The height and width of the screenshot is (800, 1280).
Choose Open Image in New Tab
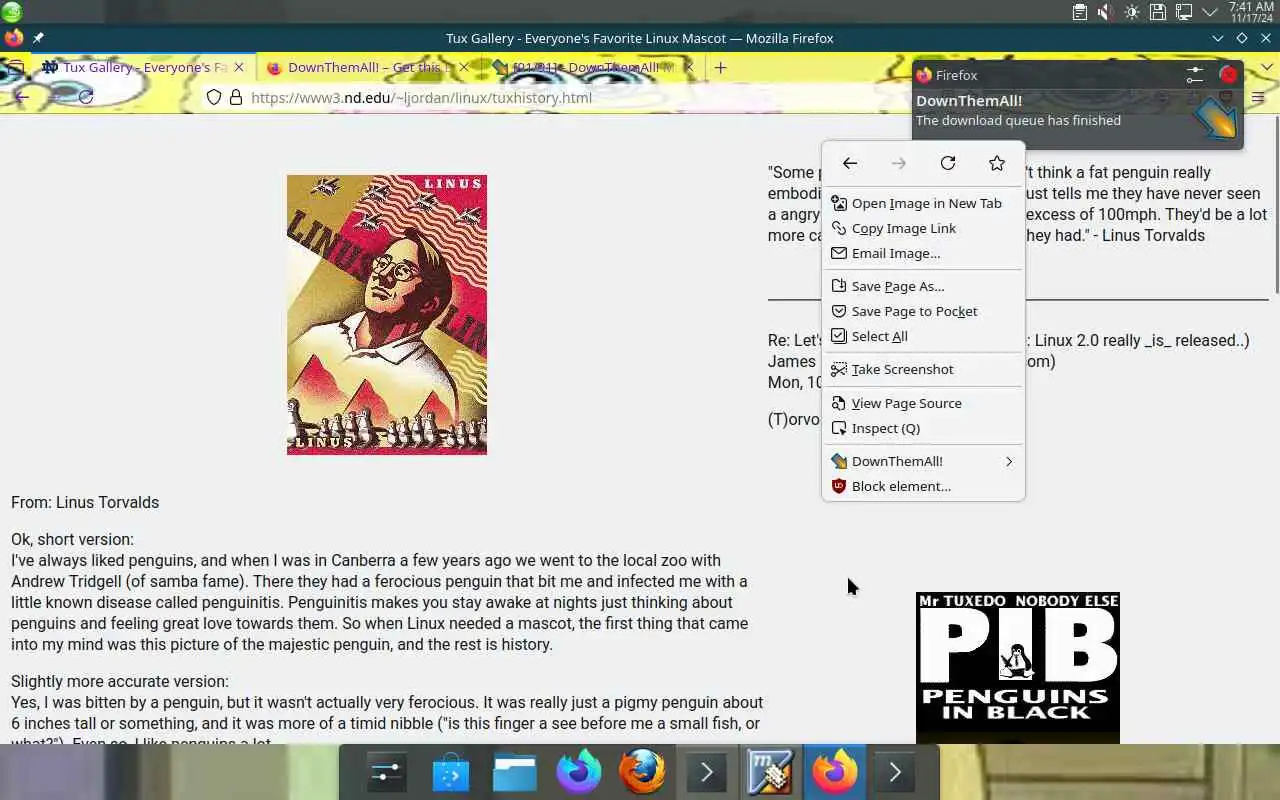click(x=923, y=203)
